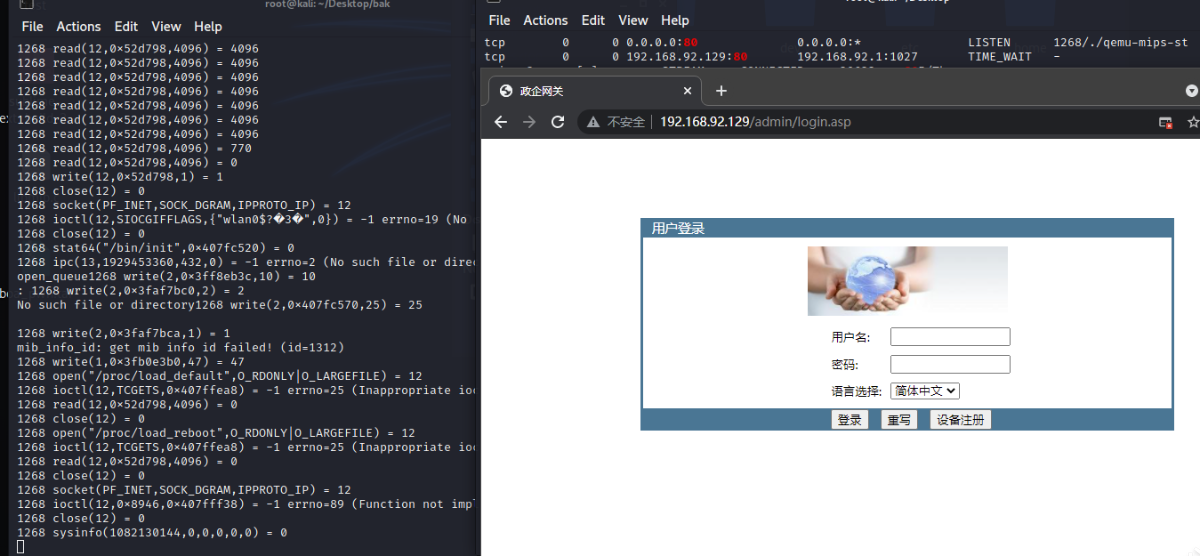Click the 用户名: label

pyautogui.click(x=851, y=337)
